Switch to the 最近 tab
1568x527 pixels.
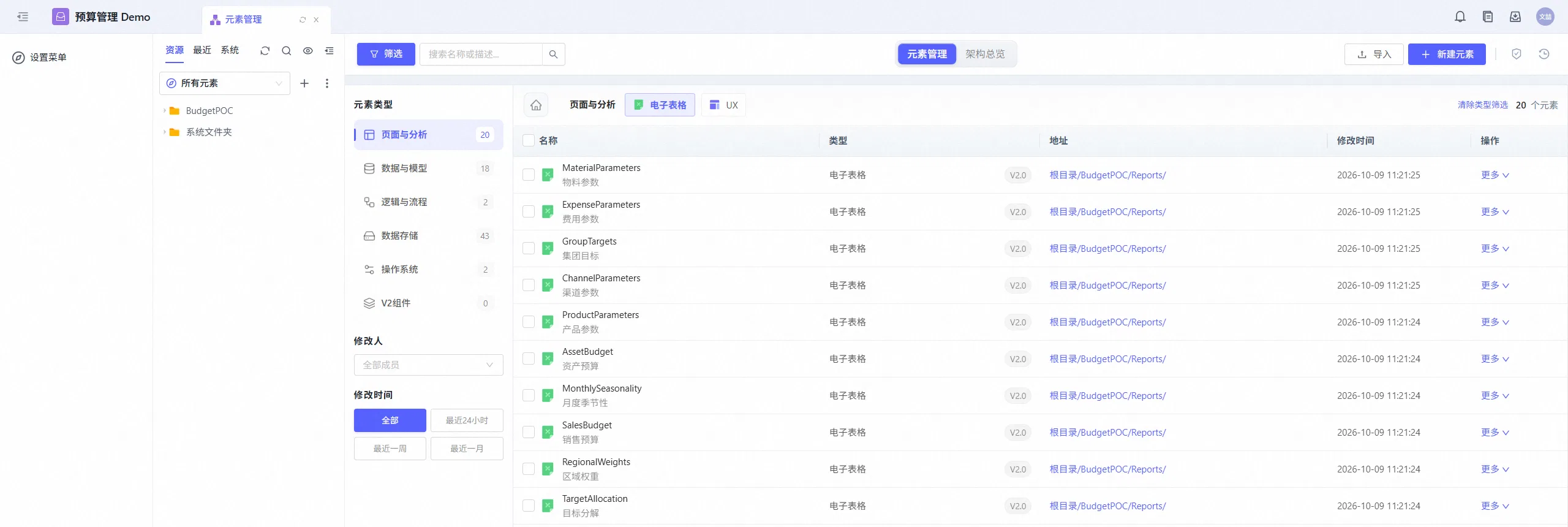tap(202, 50)
